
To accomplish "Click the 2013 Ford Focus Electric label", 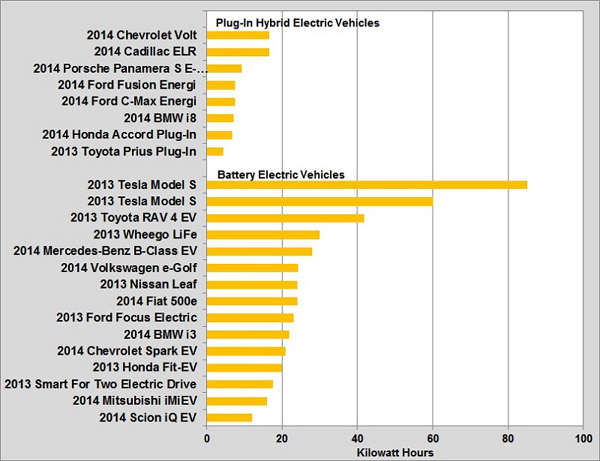I will coord(127,318).
